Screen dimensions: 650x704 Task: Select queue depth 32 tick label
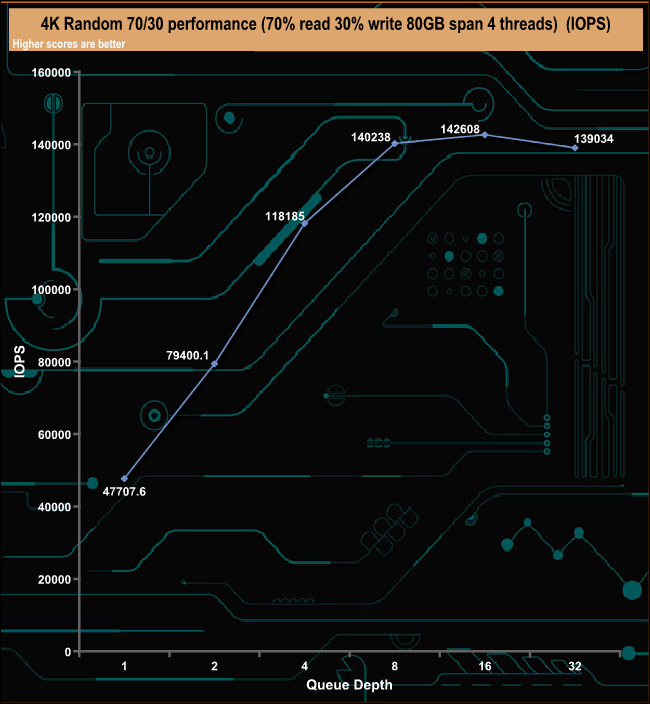574,667
